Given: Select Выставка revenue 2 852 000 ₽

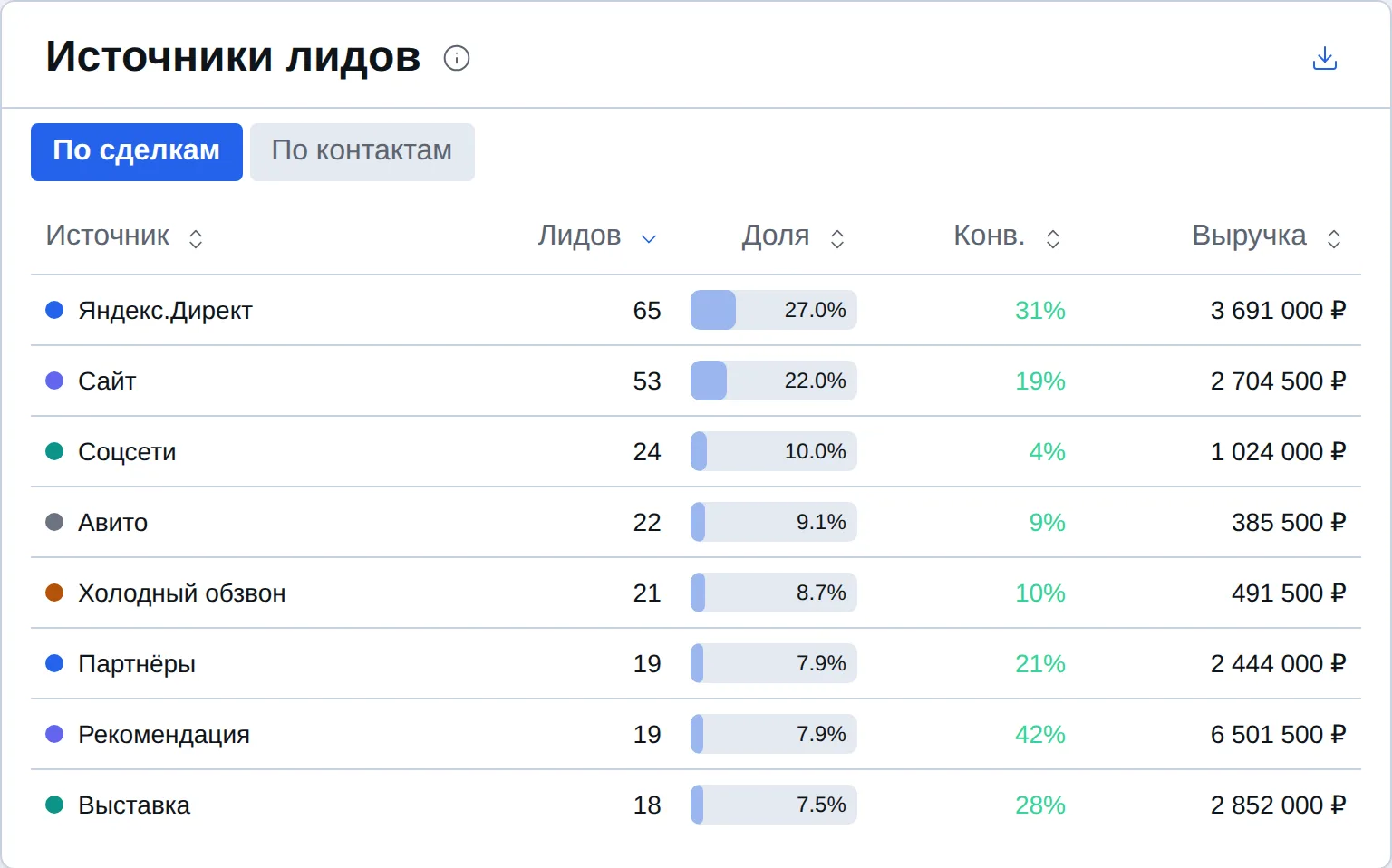Looking at the screenshot, I should point(1278,805).
